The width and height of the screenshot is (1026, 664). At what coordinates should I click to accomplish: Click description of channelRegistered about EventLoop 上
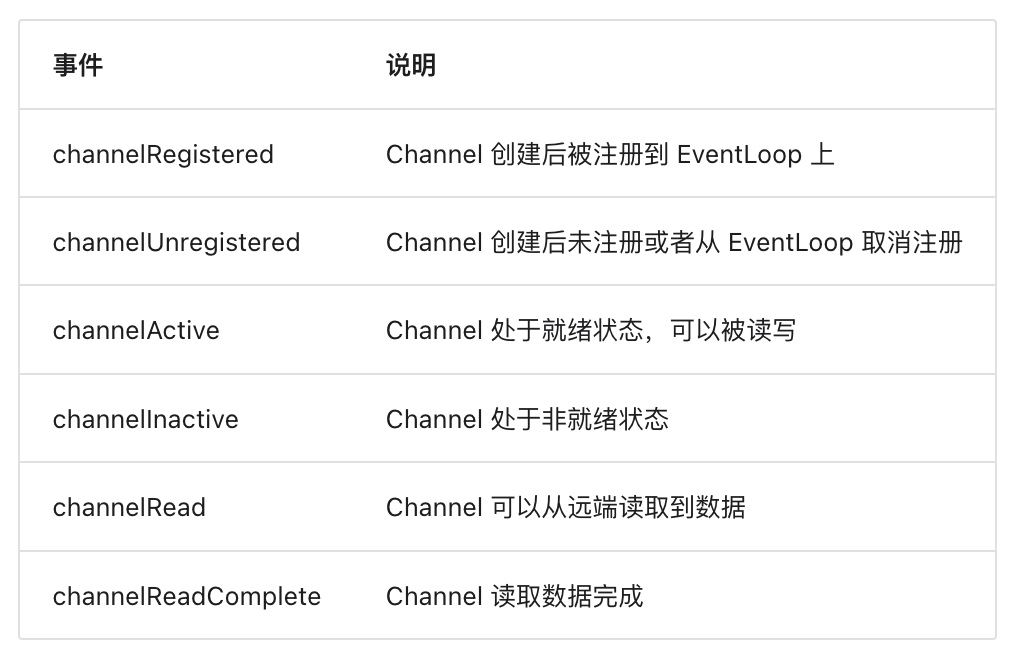pyautogui.click(x=610, y=155)
